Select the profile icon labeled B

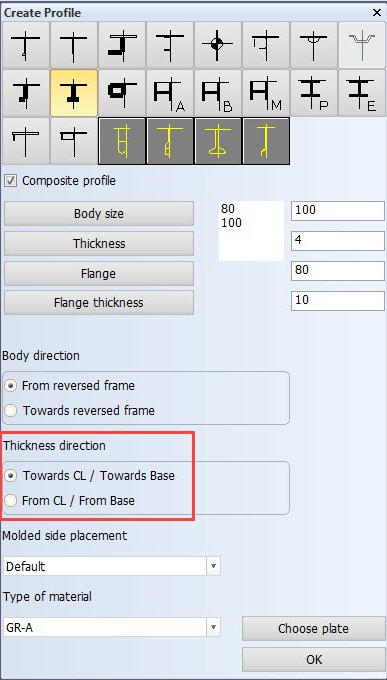[217, 93]
